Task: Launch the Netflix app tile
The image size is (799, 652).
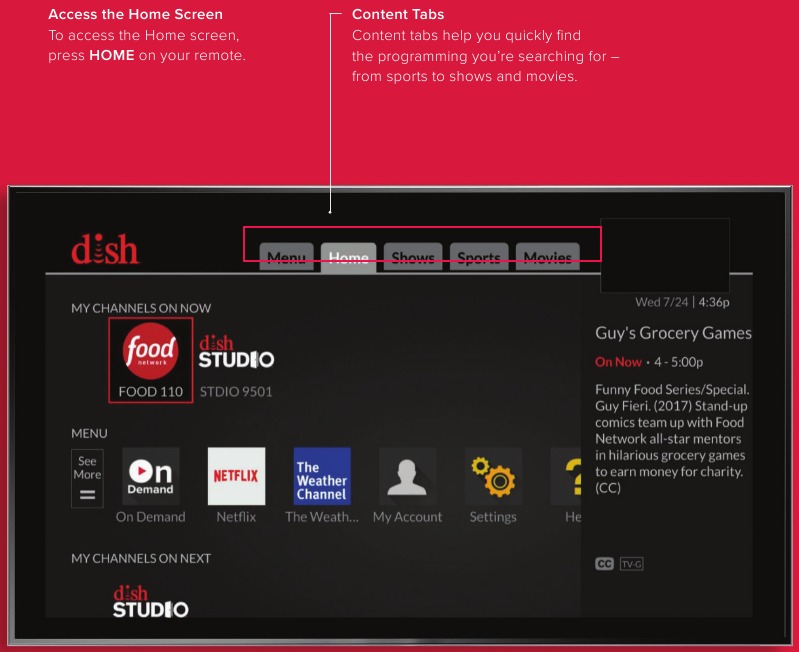Action: point(236,476)
